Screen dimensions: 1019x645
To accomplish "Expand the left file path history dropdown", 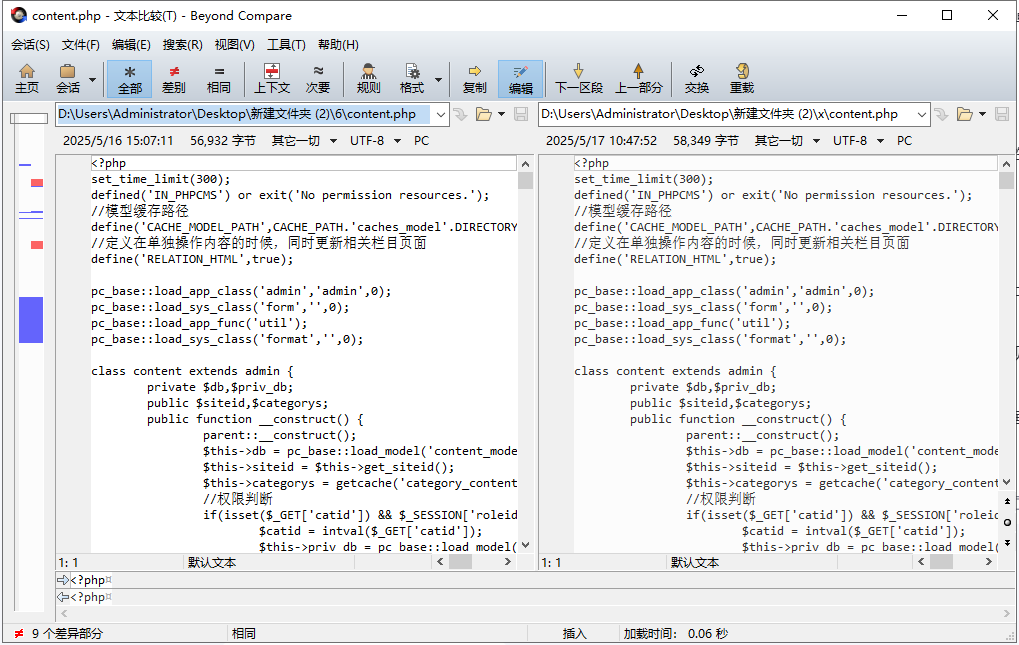I will pyautogui.click(x=441, y=115).
